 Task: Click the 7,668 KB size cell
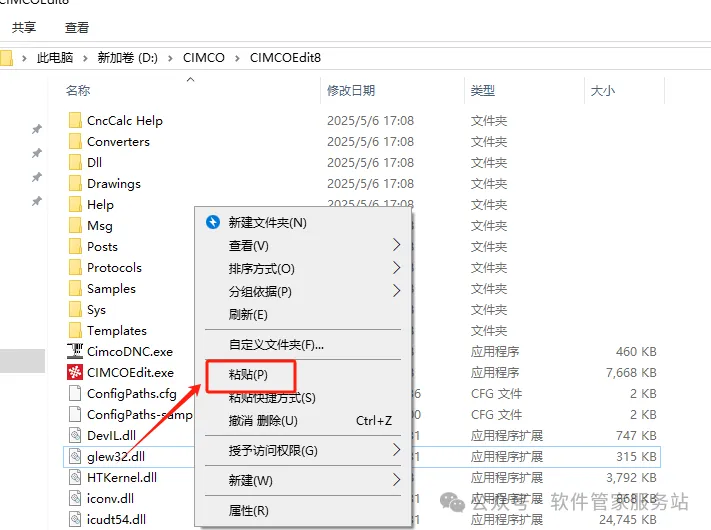pyautogui.click(x=631, y=373)
